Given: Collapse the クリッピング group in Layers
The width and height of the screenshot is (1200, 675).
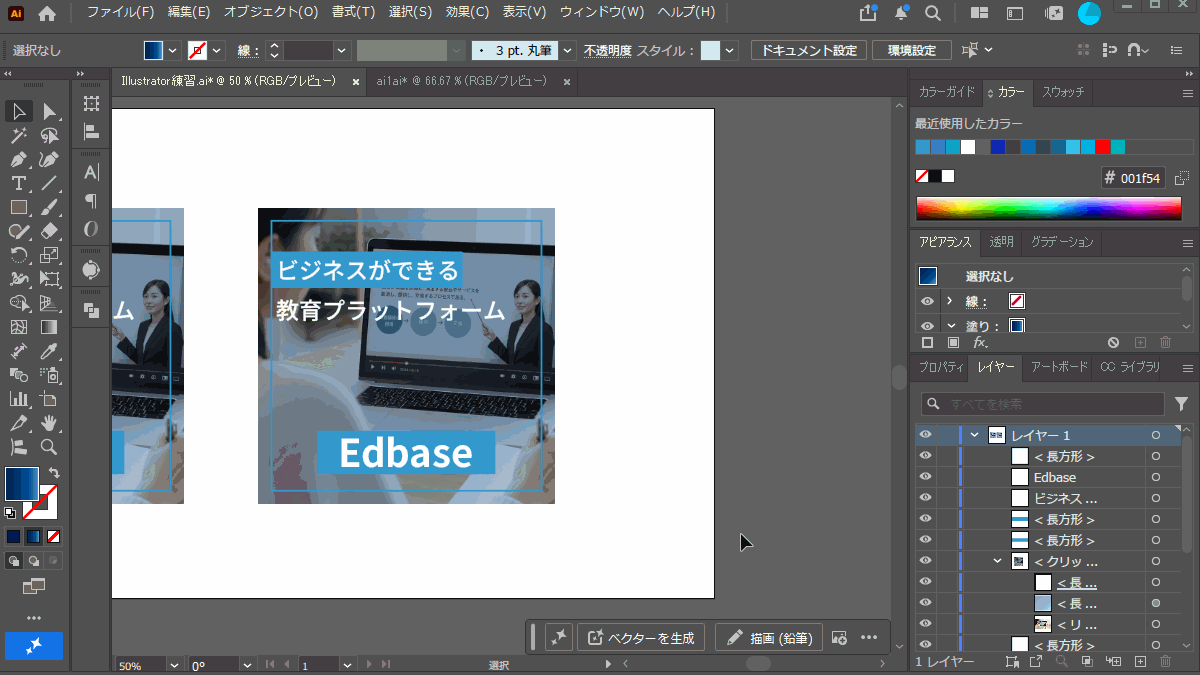Looking at the screenshot, I should (x=998, y=561).
